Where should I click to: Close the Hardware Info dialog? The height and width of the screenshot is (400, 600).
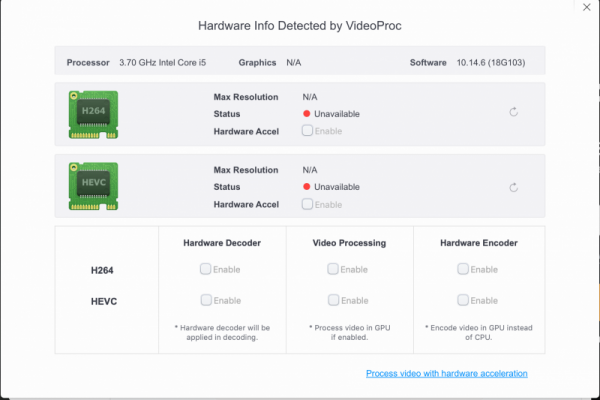pyautogui.click(x=586, y=9)
